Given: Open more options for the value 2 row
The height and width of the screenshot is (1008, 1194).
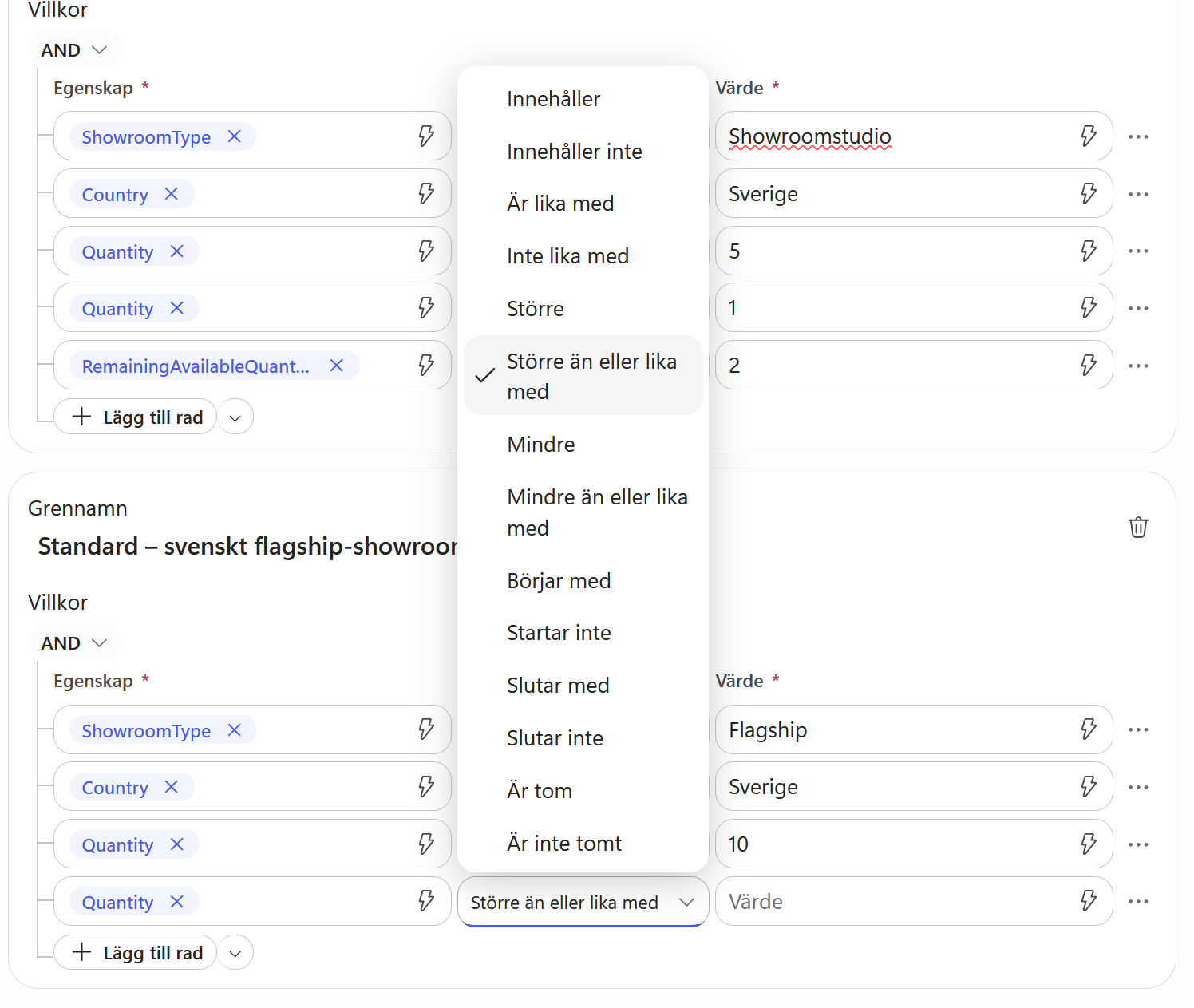Looking at the screenshot, I should (x=1138, y=366).
